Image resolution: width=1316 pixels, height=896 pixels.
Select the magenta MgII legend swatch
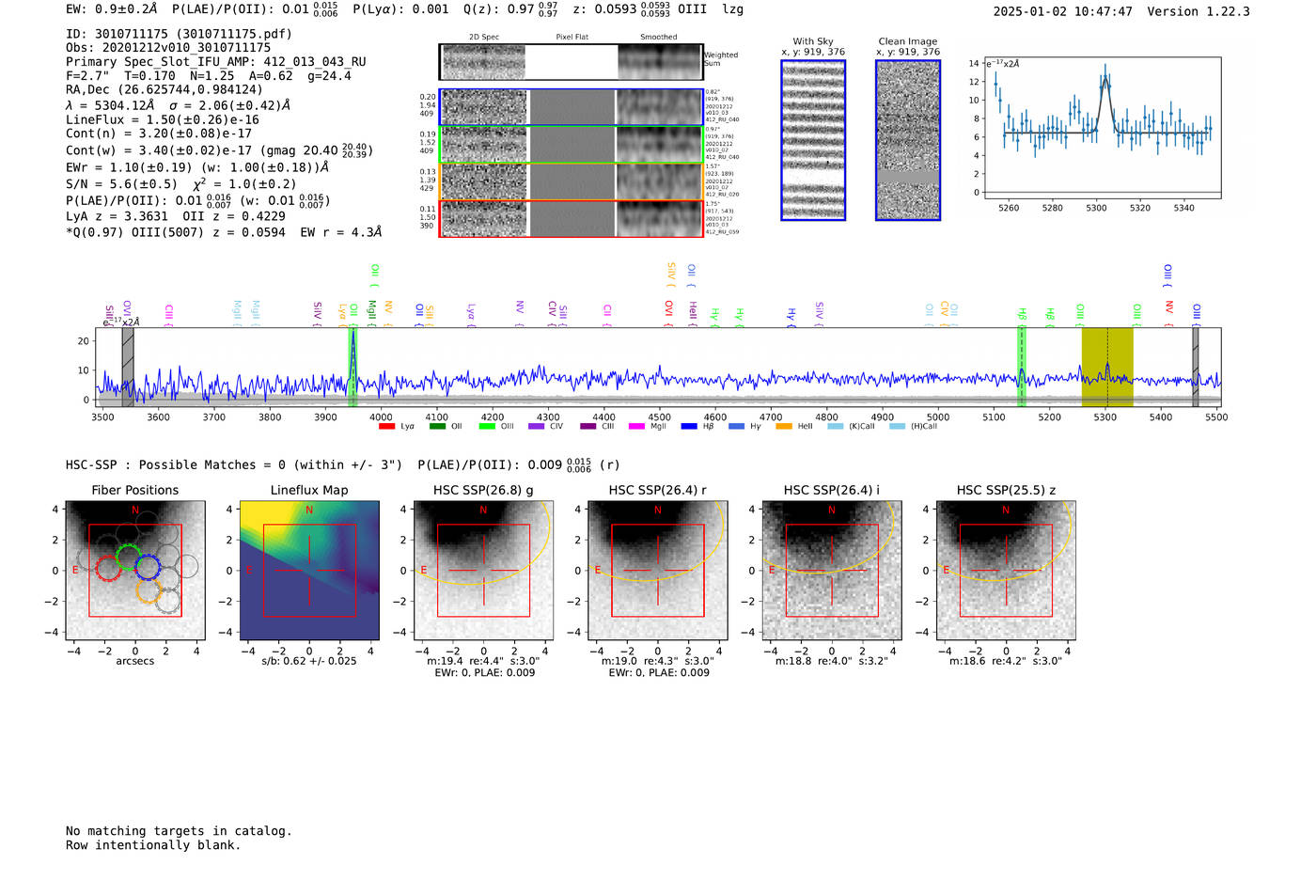pyautogui.click(x=636, y=427)
